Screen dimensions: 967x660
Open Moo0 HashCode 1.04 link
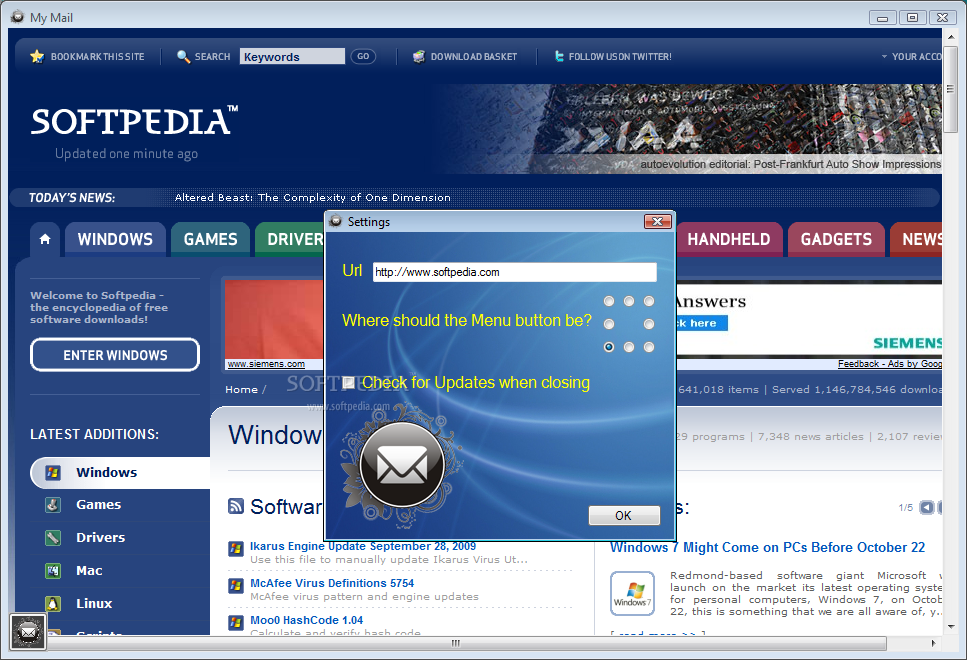click(x=307, y=620)
